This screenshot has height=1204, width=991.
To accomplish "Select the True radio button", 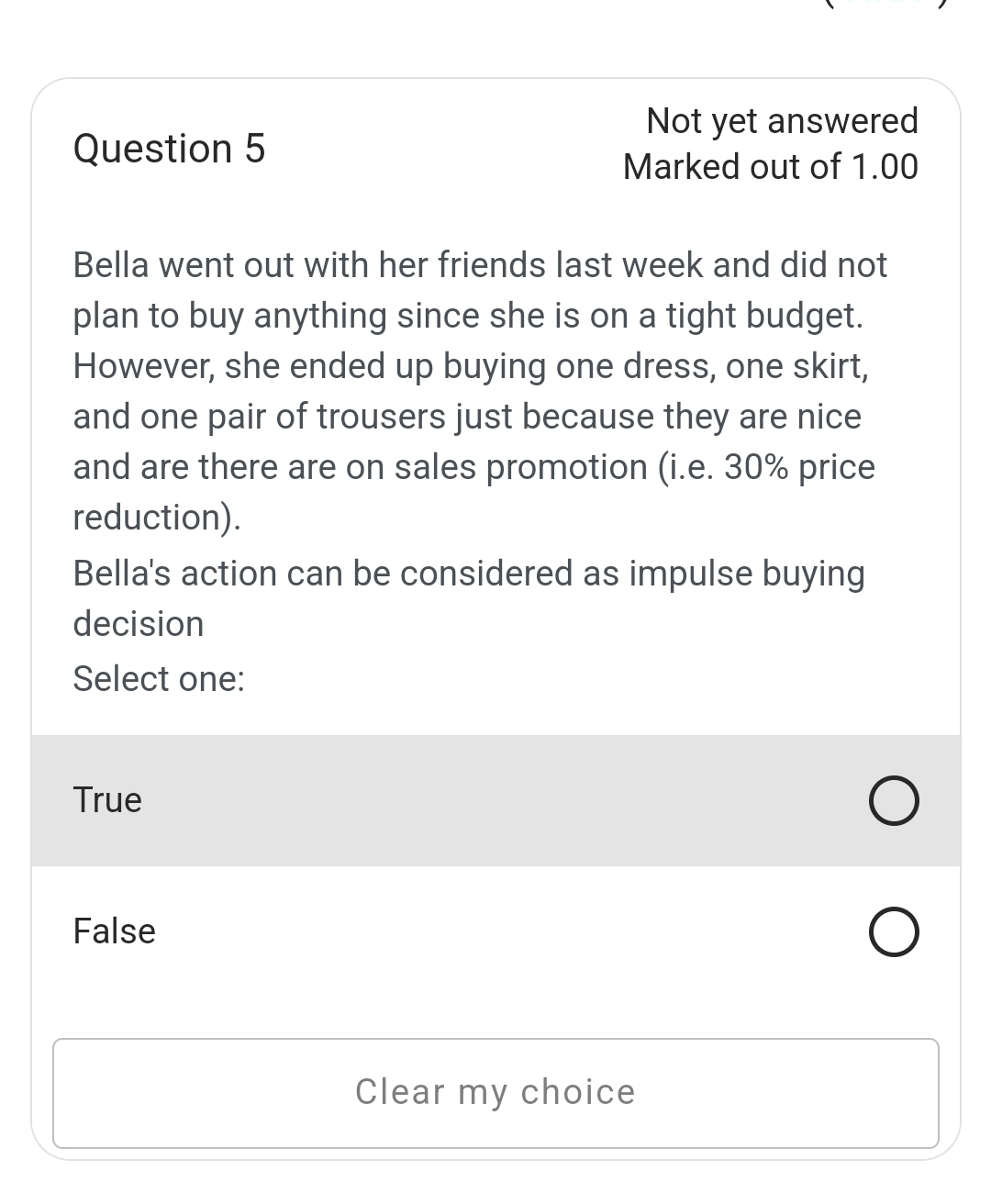I will coord(893,801).
